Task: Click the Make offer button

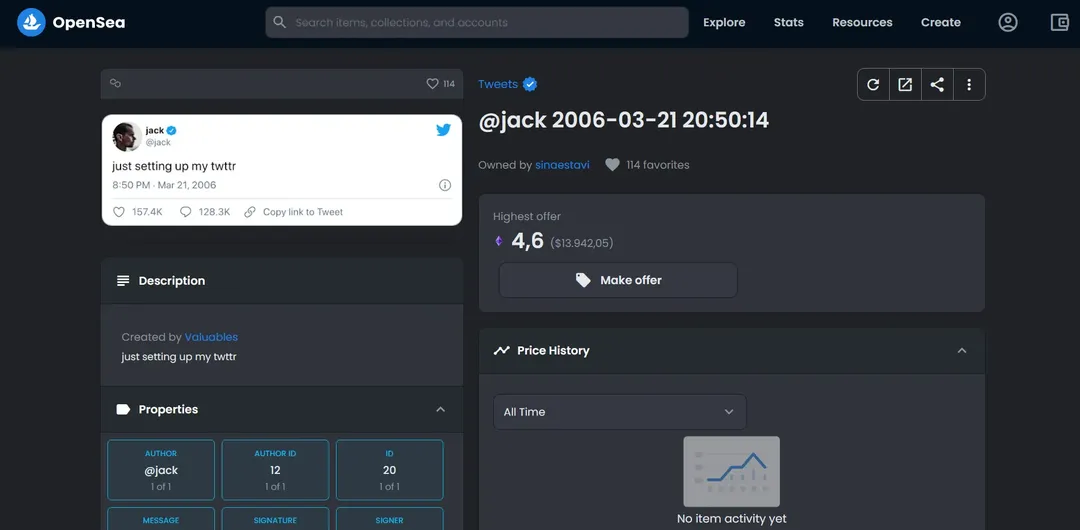Action: coord(618,281)
